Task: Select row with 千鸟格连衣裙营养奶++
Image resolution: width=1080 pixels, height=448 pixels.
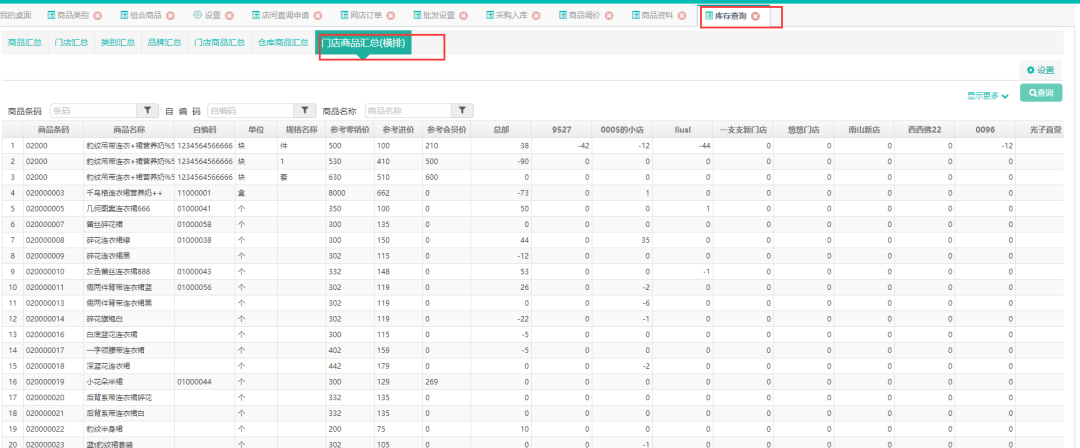Action: (x=123, y=192)
